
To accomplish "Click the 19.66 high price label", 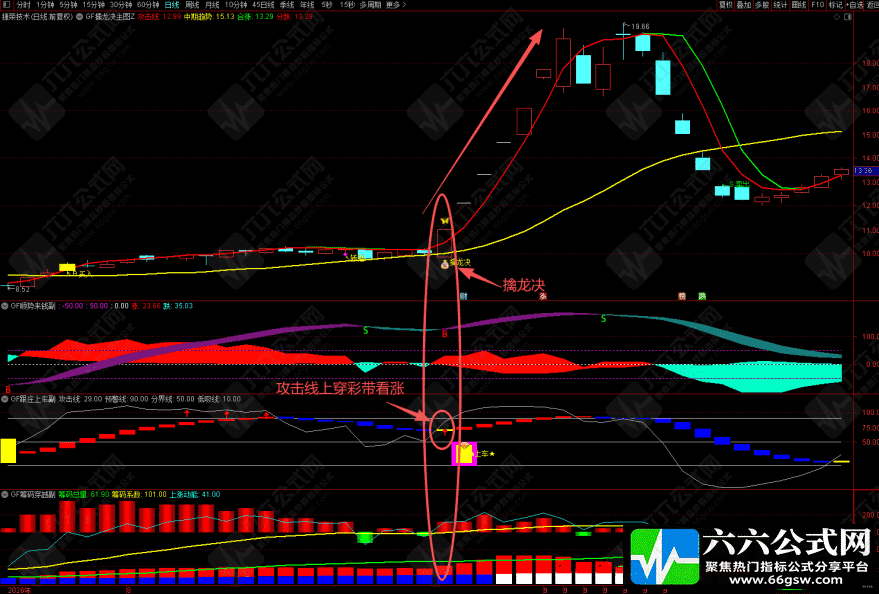I will click(640, 26).
